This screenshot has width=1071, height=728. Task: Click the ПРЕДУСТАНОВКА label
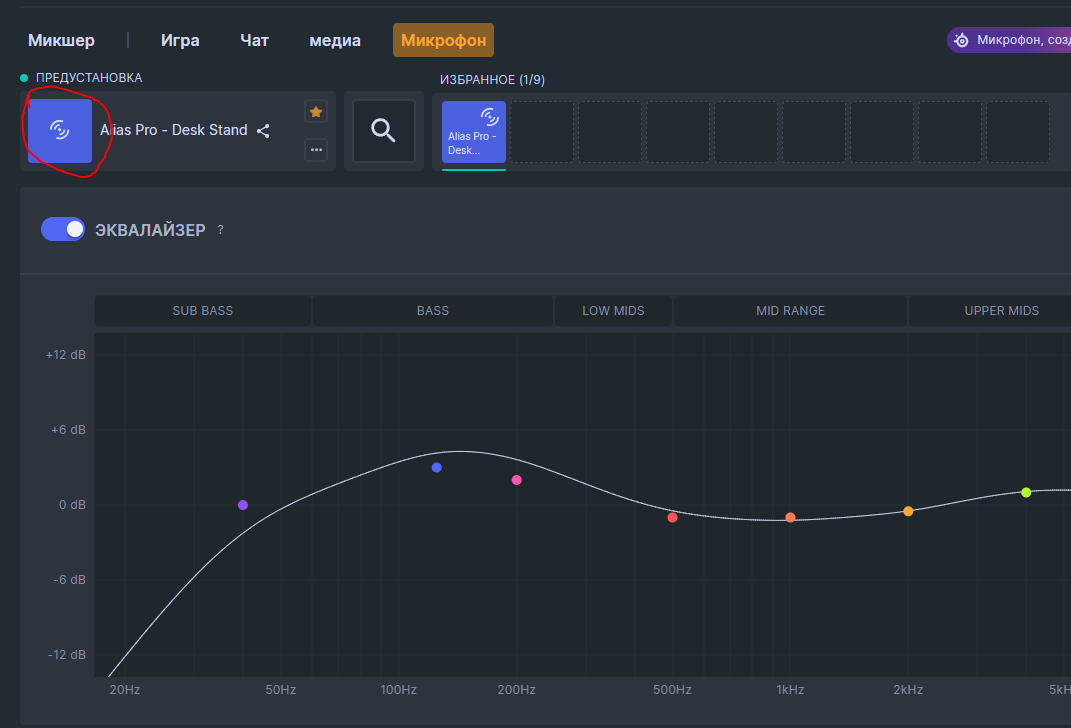coord(89,78)
